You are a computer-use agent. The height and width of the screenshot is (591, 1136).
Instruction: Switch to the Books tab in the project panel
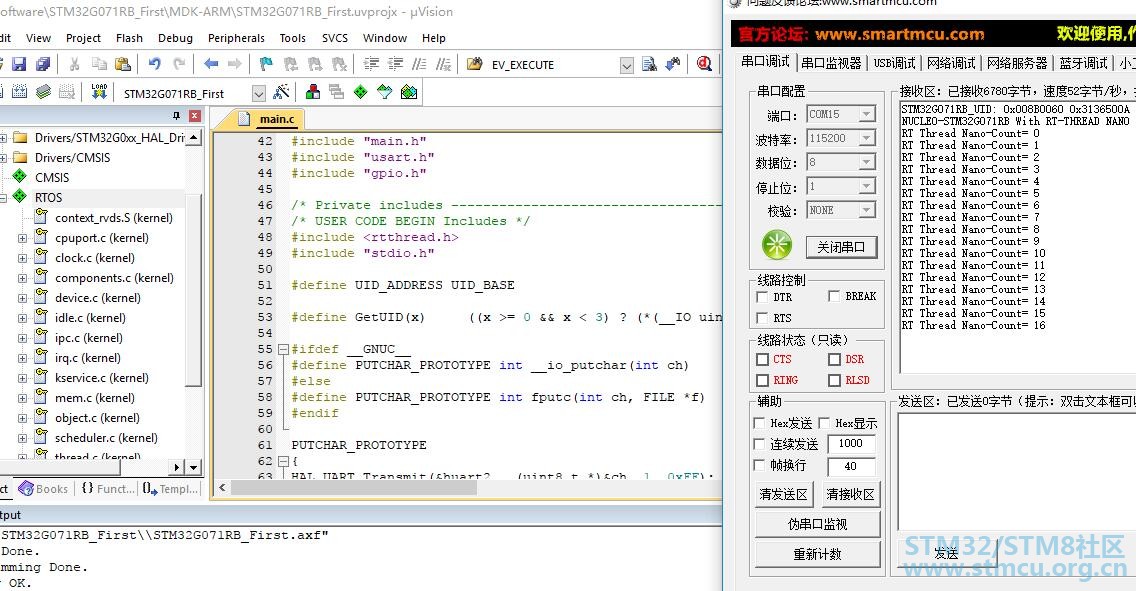(x=43, y=489)
